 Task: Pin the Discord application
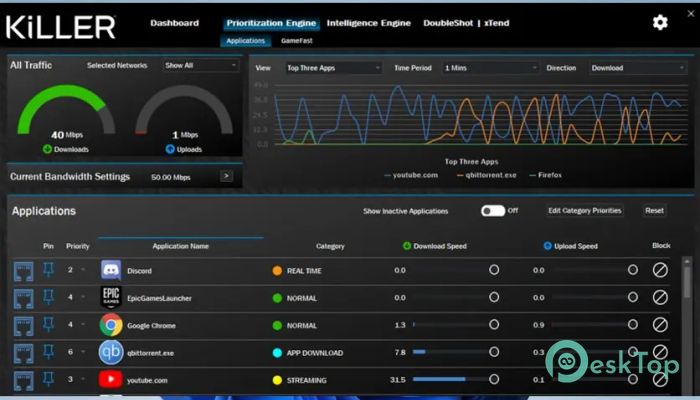pyautogui.click(x=48, y=270)
